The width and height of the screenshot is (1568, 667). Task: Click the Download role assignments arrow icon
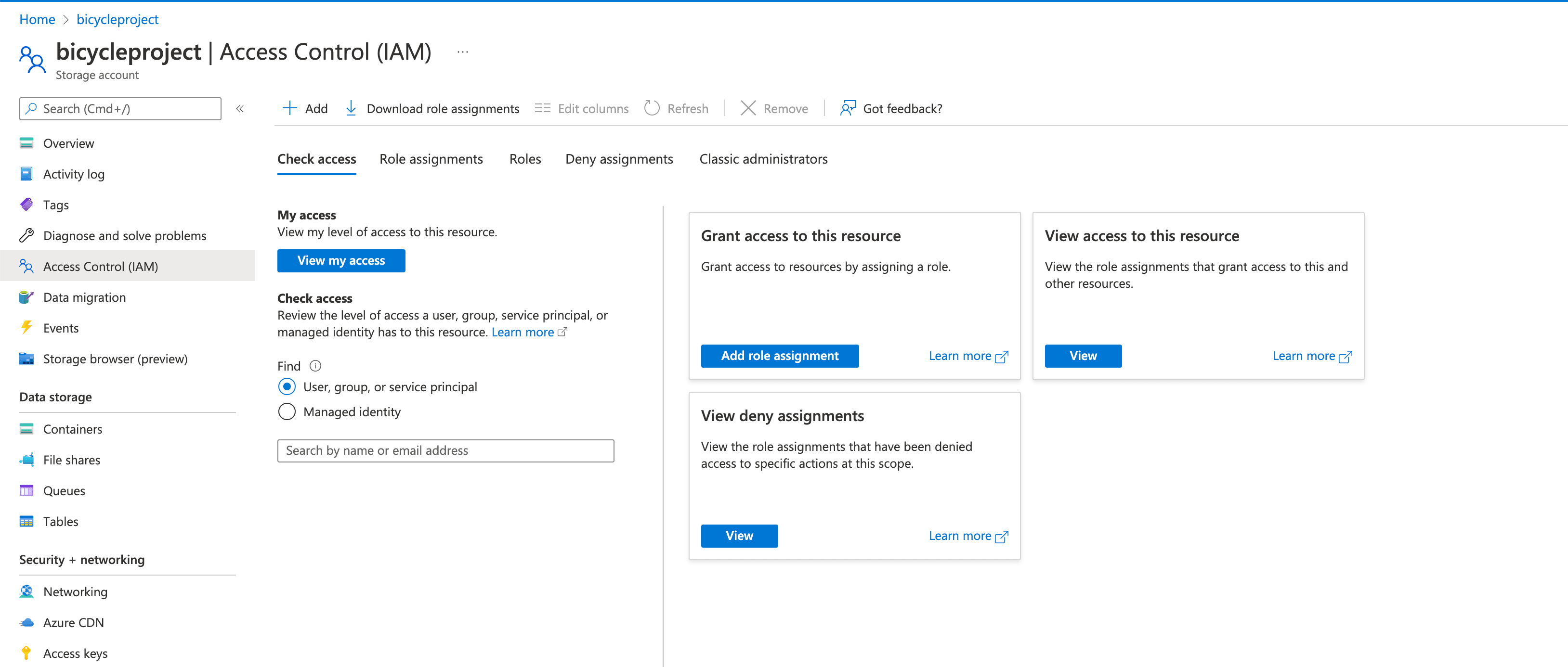point(351,109)
